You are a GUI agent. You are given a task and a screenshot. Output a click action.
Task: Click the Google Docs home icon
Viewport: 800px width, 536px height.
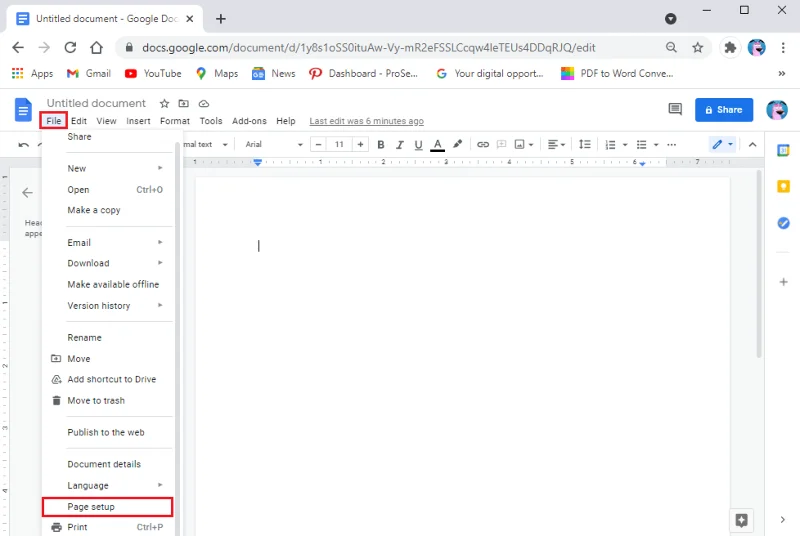(x=23, y=110)
